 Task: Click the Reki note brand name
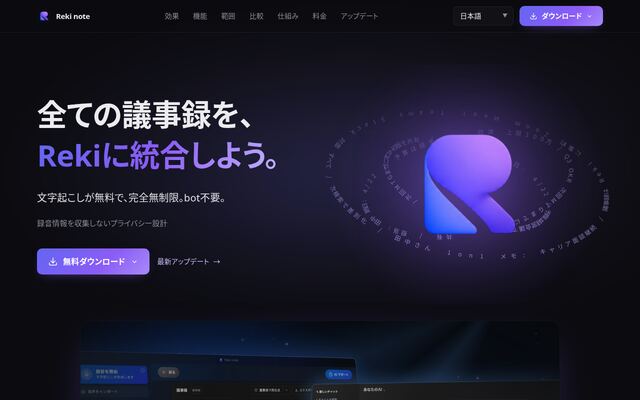pos(73,16)
